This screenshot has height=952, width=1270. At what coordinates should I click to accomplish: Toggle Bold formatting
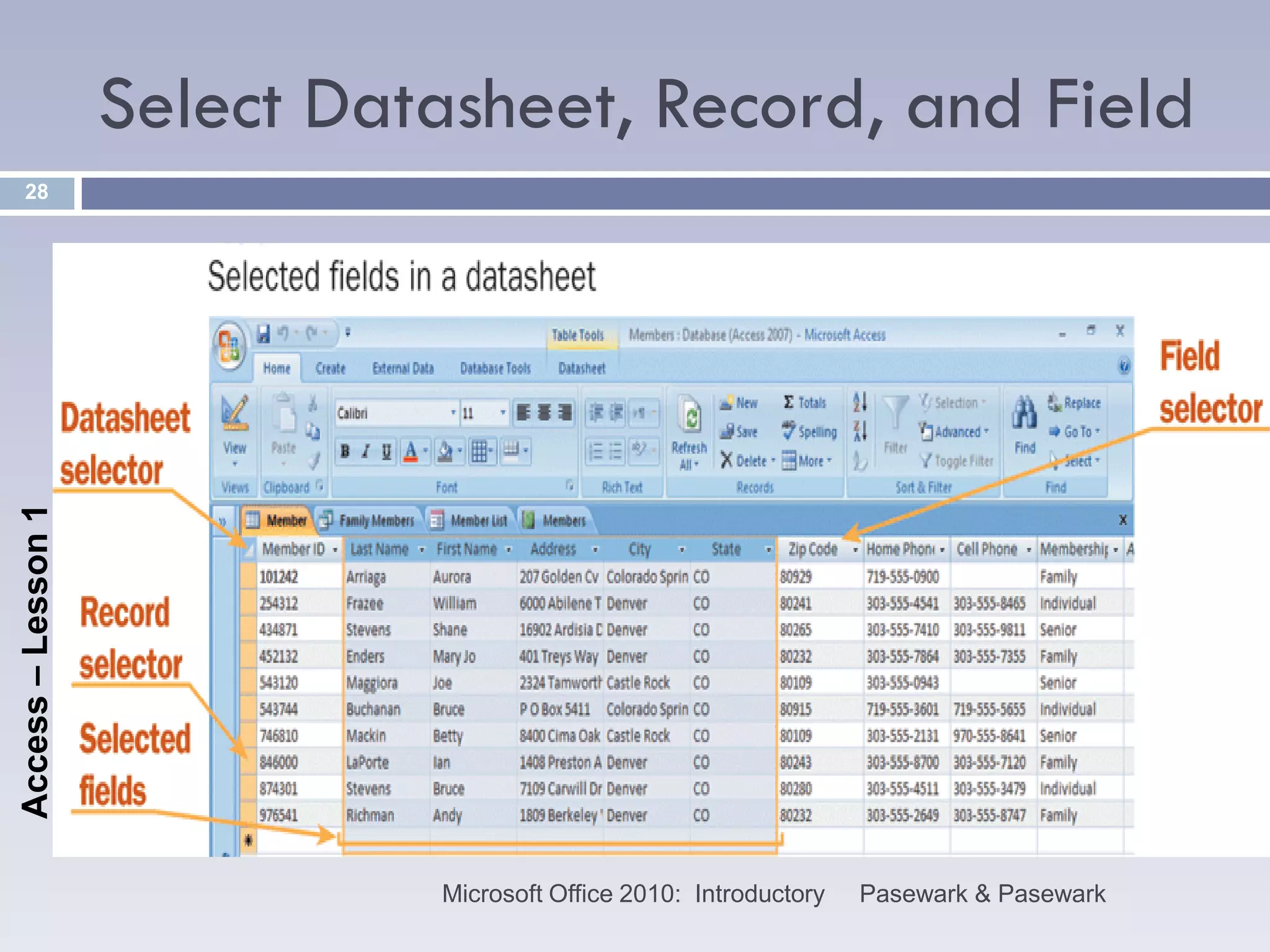345,451
